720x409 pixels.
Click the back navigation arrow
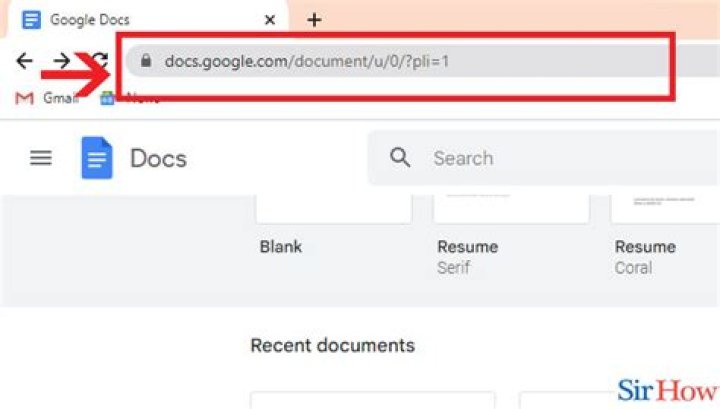point(24,61)
